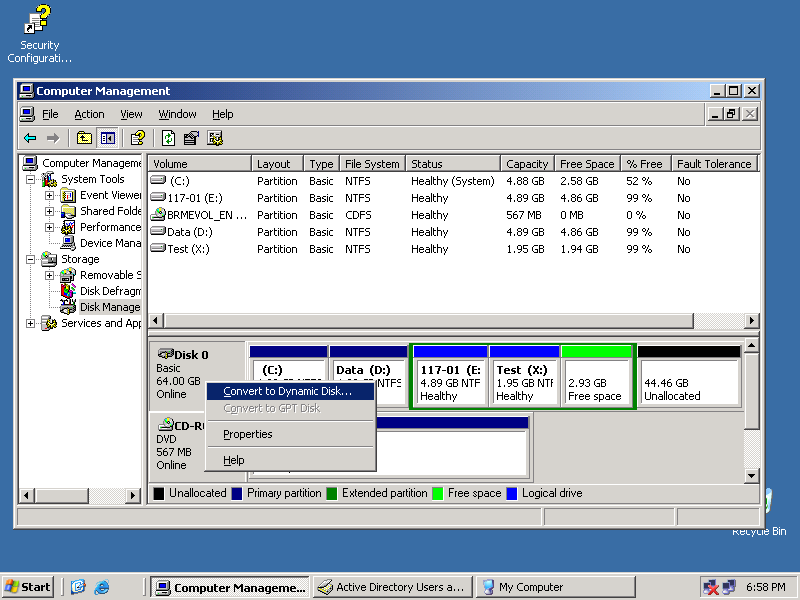
Task: Click the inner MDI Restore window button
Action: point(732,114)
